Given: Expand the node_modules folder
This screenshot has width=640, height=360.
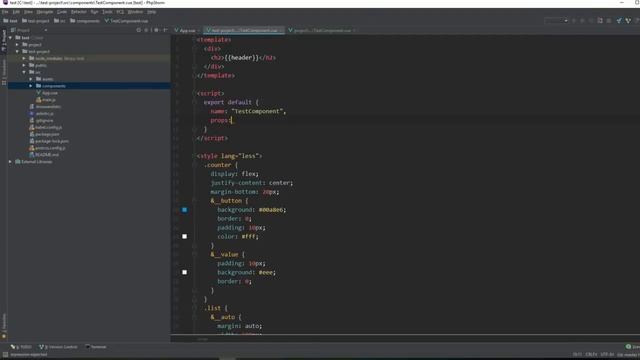Looking at the screenshot, I should tap(24, 58).
